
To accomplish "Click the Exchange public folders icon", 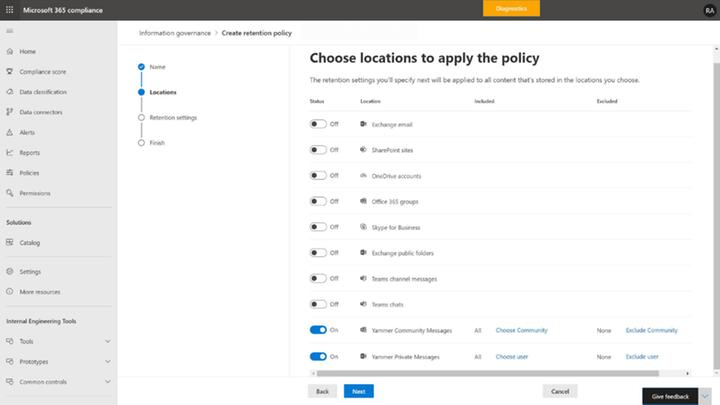I will [363, 253].
